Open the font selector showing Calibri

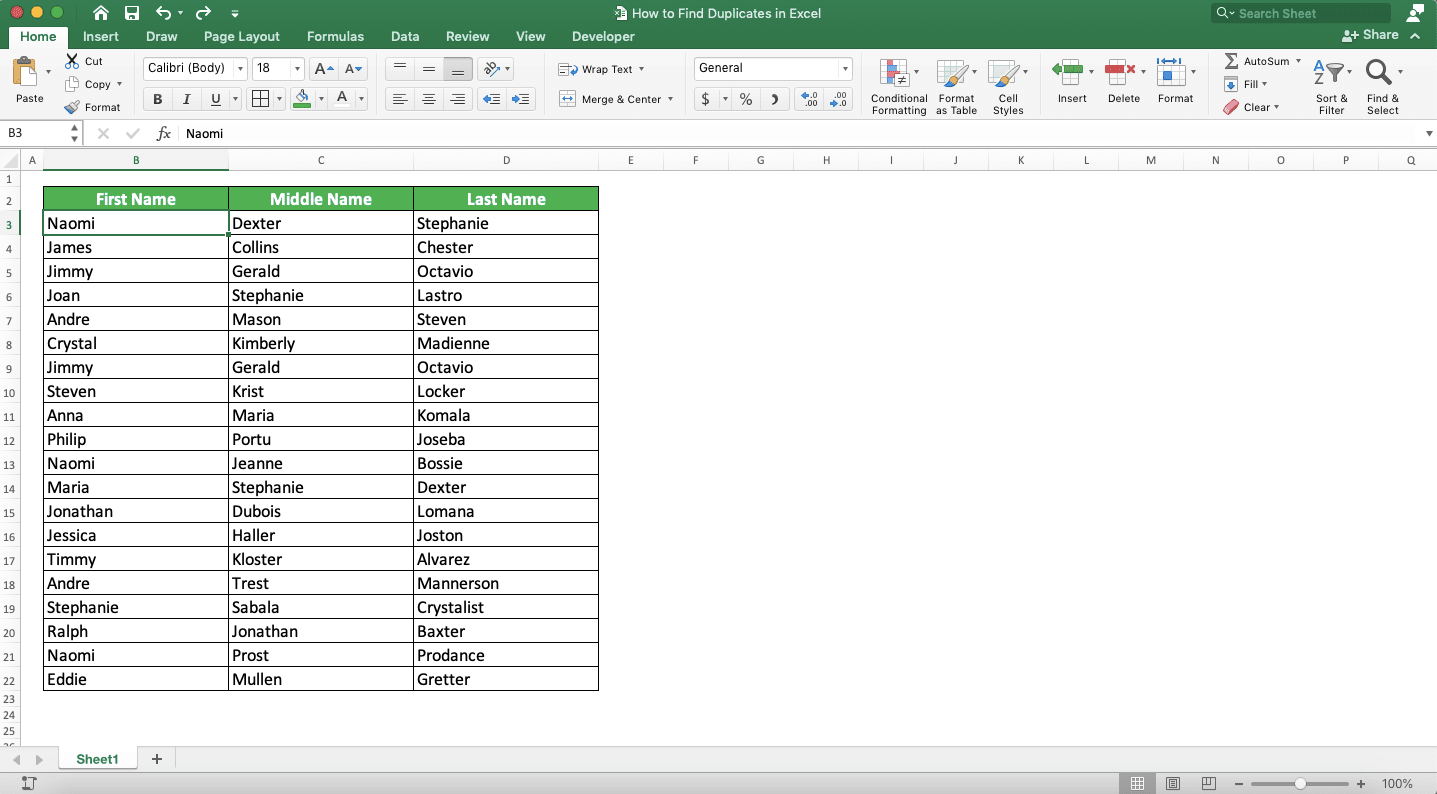[189, 68]
